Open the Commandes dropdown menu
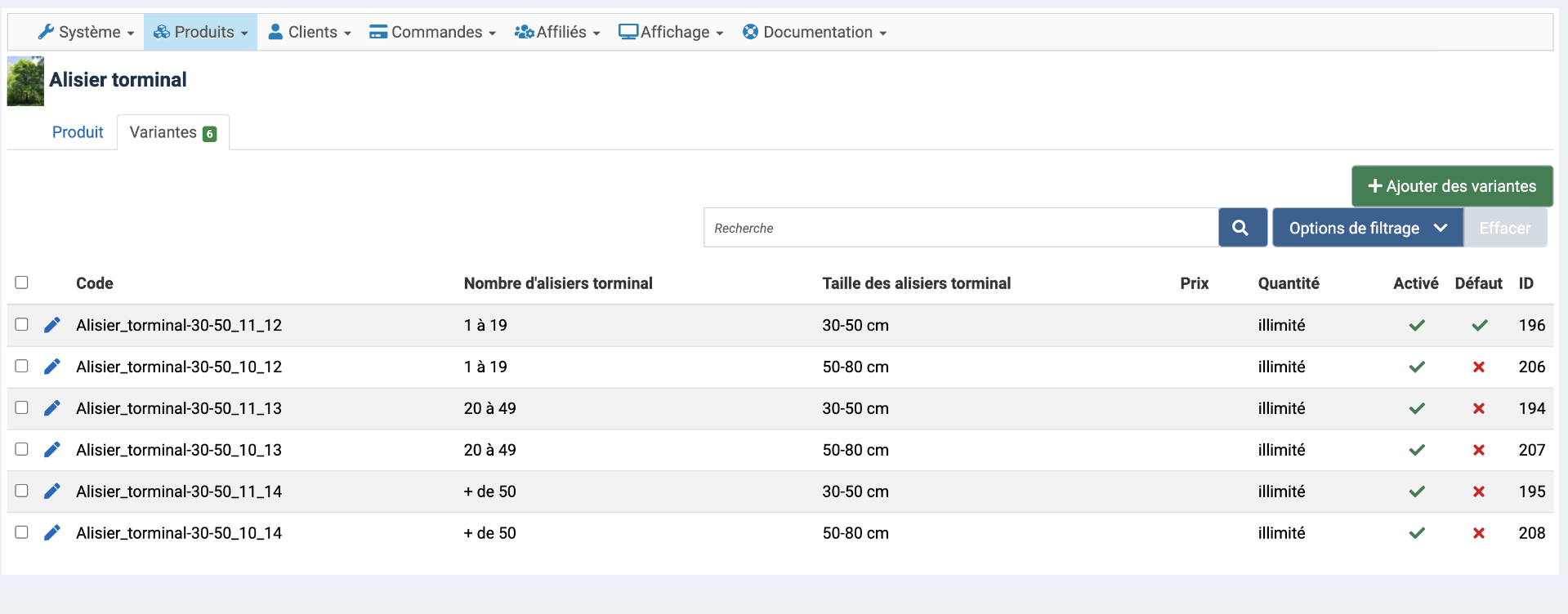This screenshot has height=614, width=1568. (x=432, y=32)
